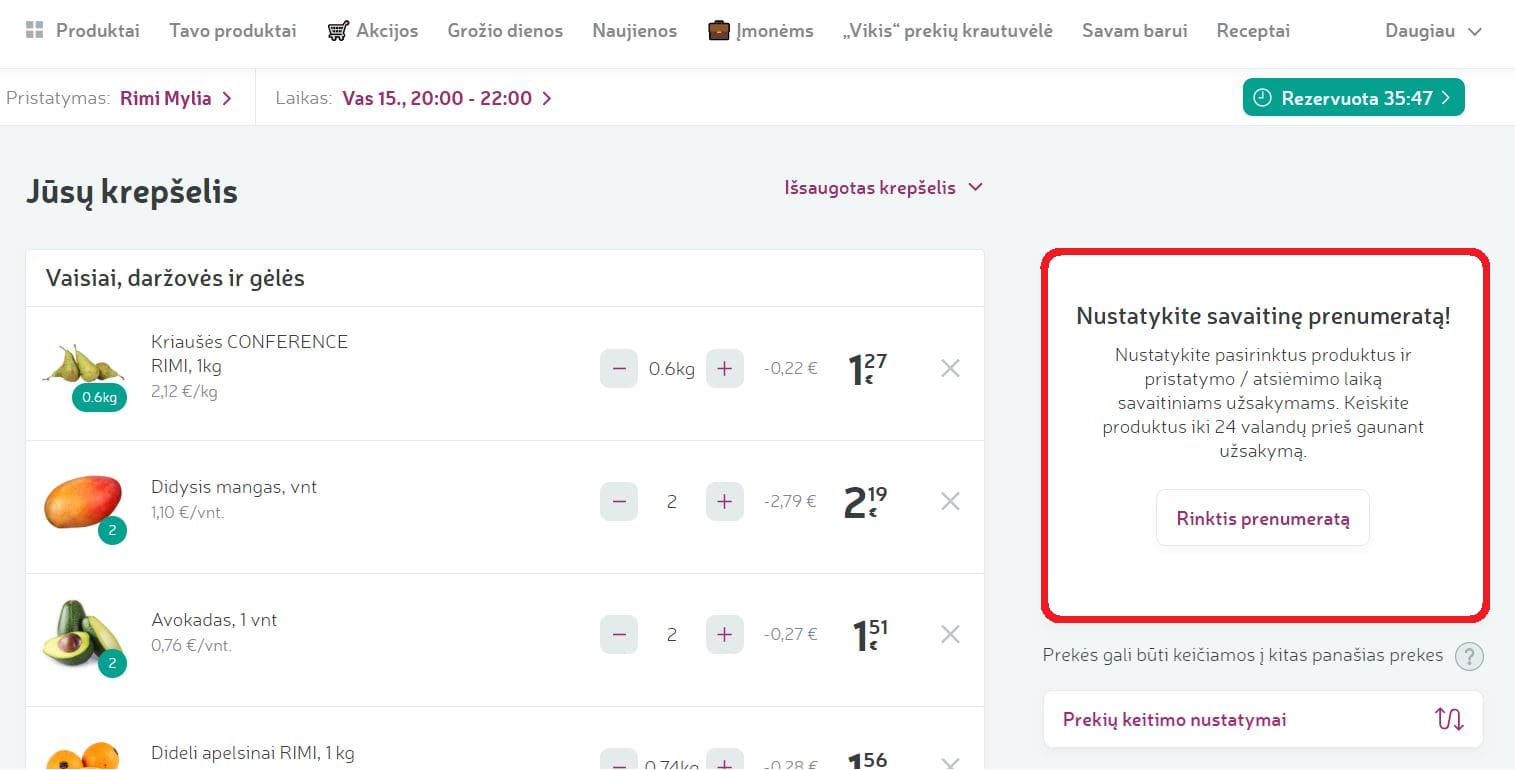Decrease Didysis mangas quantity with minus

(x=618, y=501)
